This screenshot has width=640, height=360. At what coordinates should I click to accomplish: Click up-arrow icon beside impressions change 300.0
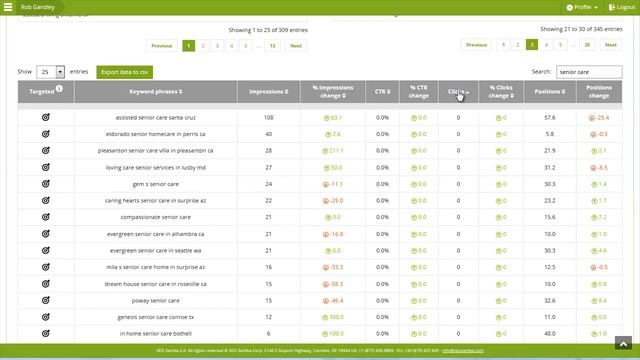(325, 318)
